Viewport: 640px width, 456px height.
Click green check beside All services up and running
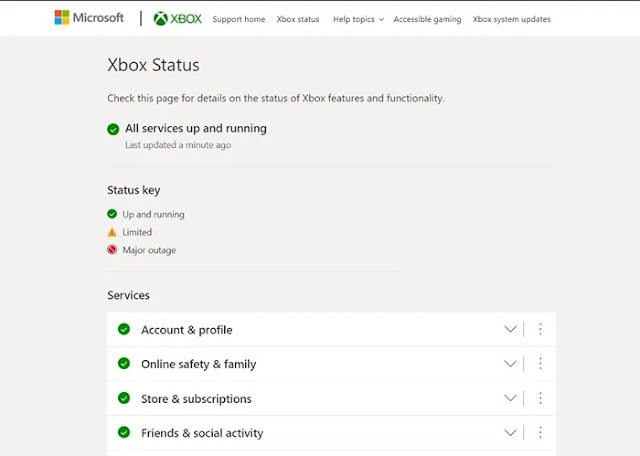click(x=113, y=129)
